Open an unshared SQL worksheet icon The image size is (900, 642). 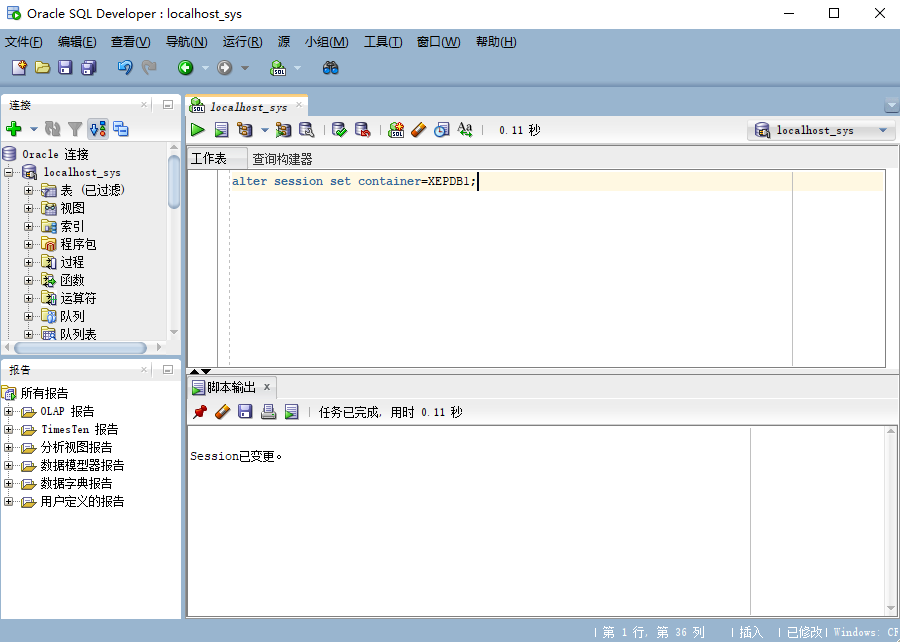coord(396,130)
